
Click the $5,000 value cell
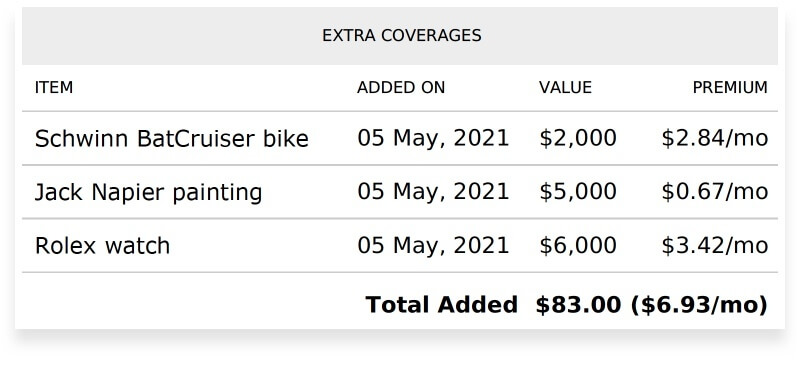pyautogui.click(x=578, y=192)
